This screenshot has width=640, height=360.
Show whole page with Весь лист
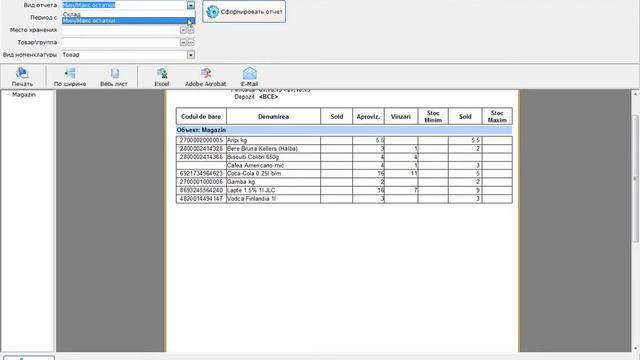[x=114, y=77]
